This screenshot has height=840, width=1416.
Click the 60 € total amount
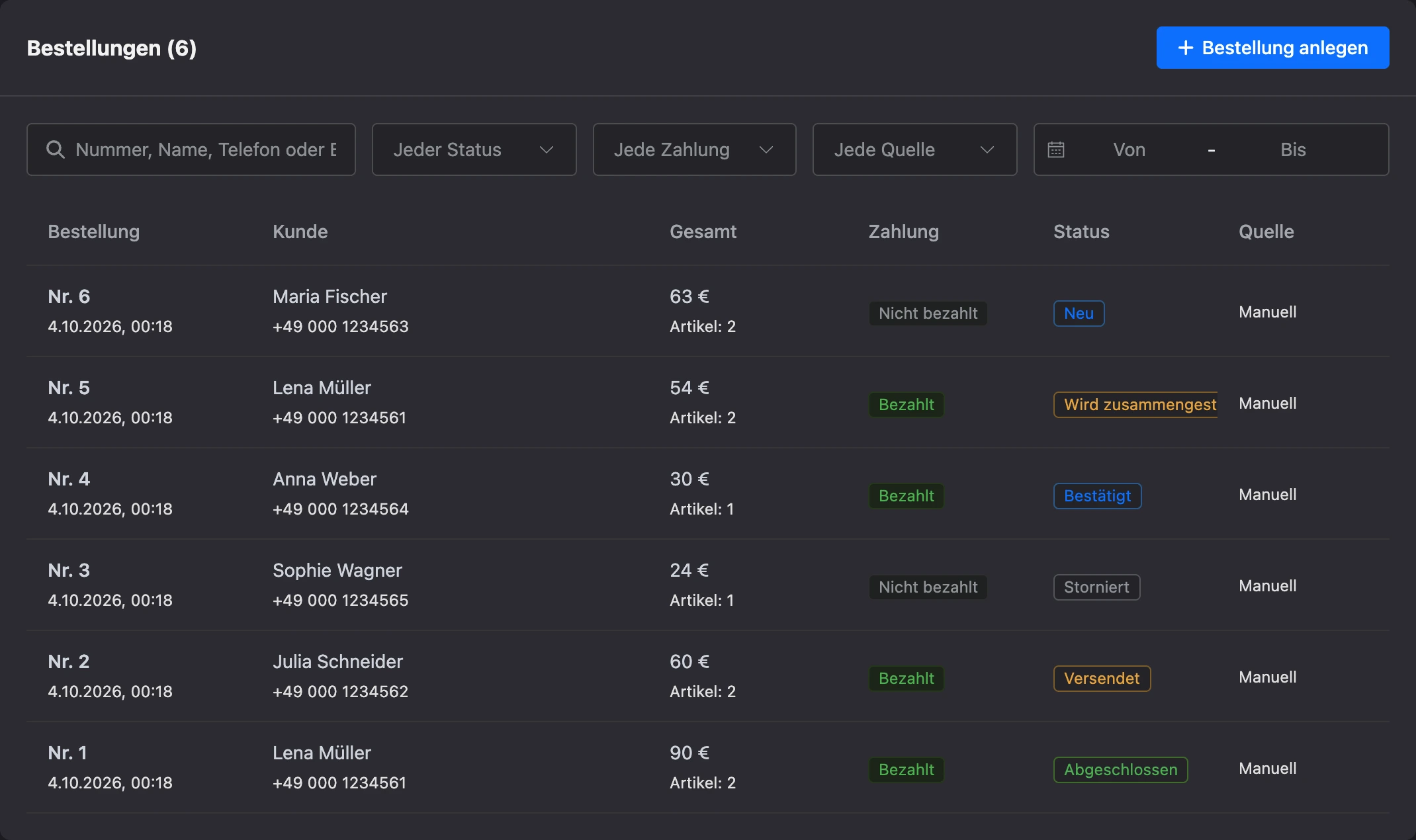(689, 661)
